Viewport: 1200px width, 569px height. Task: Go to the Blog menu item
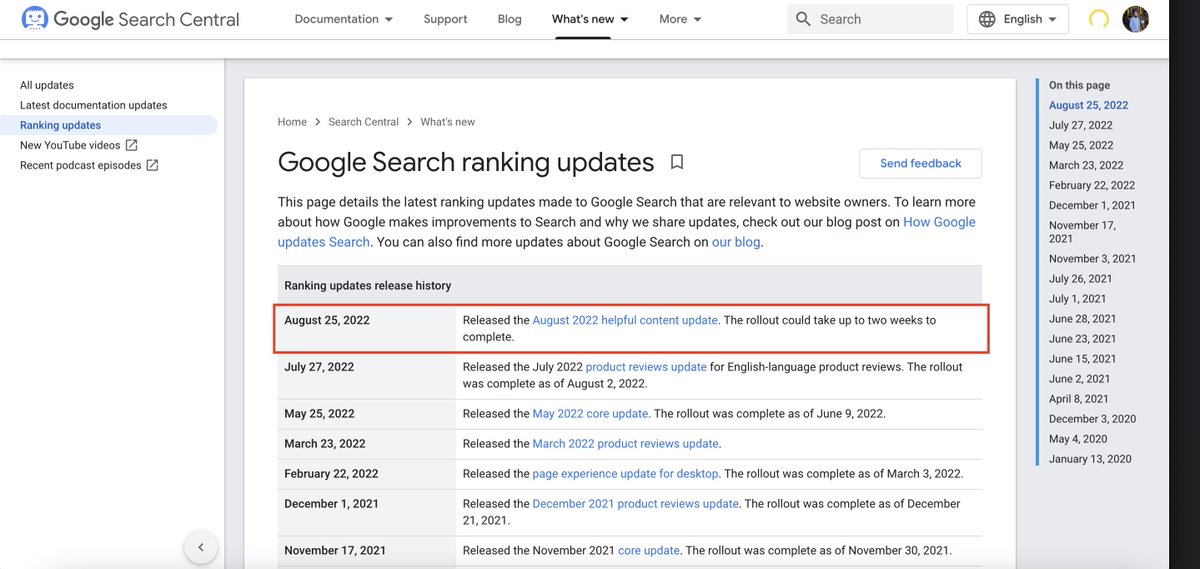click(510, 19)
